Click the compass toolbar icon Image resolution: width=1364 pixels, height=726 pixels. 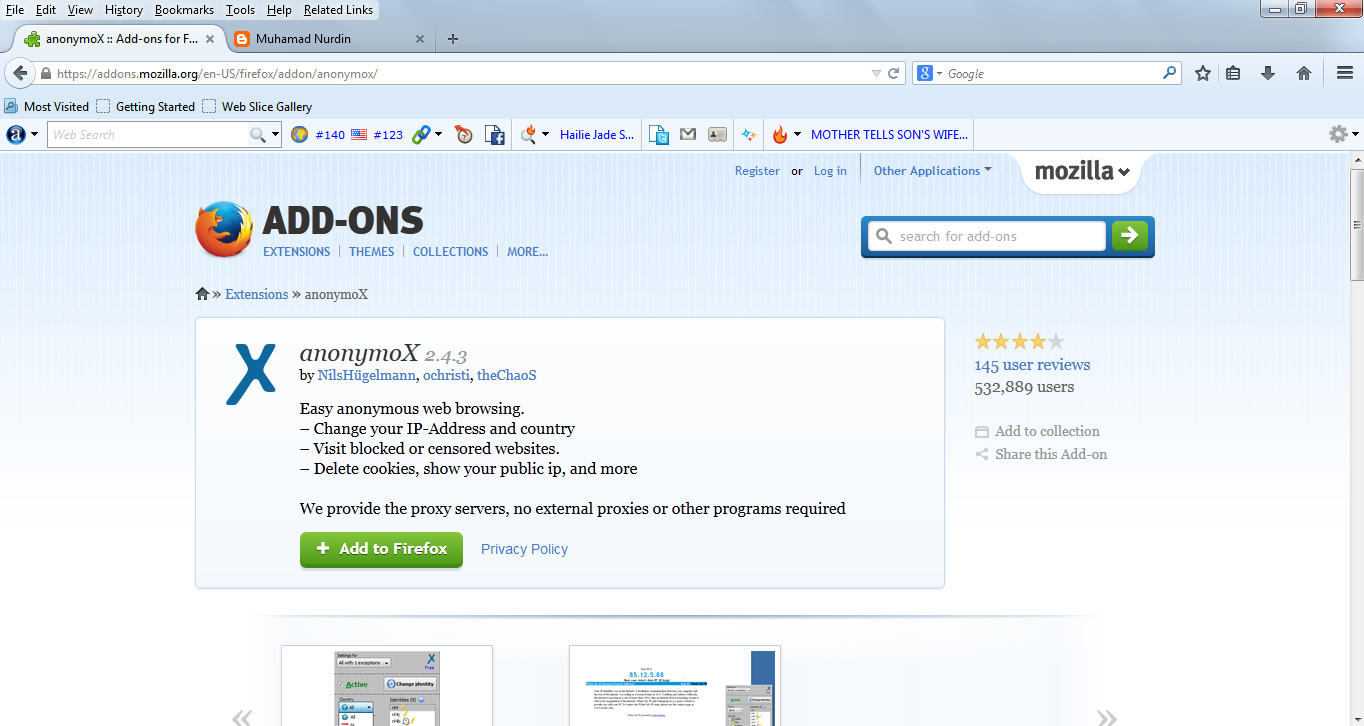click(x=463, y=134)
